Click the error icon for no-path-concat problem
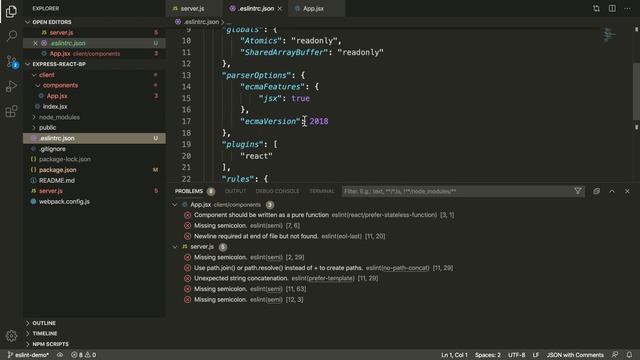Screen dimensions: 640x360 click(187, 268)
